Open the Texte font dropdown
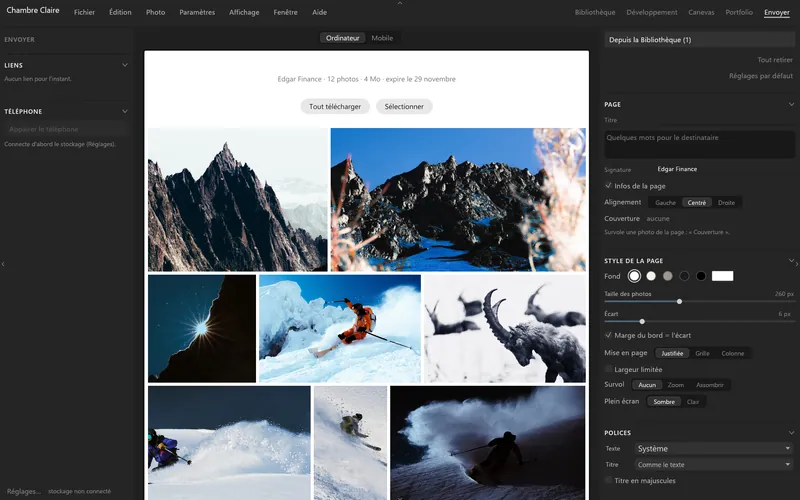The image size is (800, 500). coord(714,448)
